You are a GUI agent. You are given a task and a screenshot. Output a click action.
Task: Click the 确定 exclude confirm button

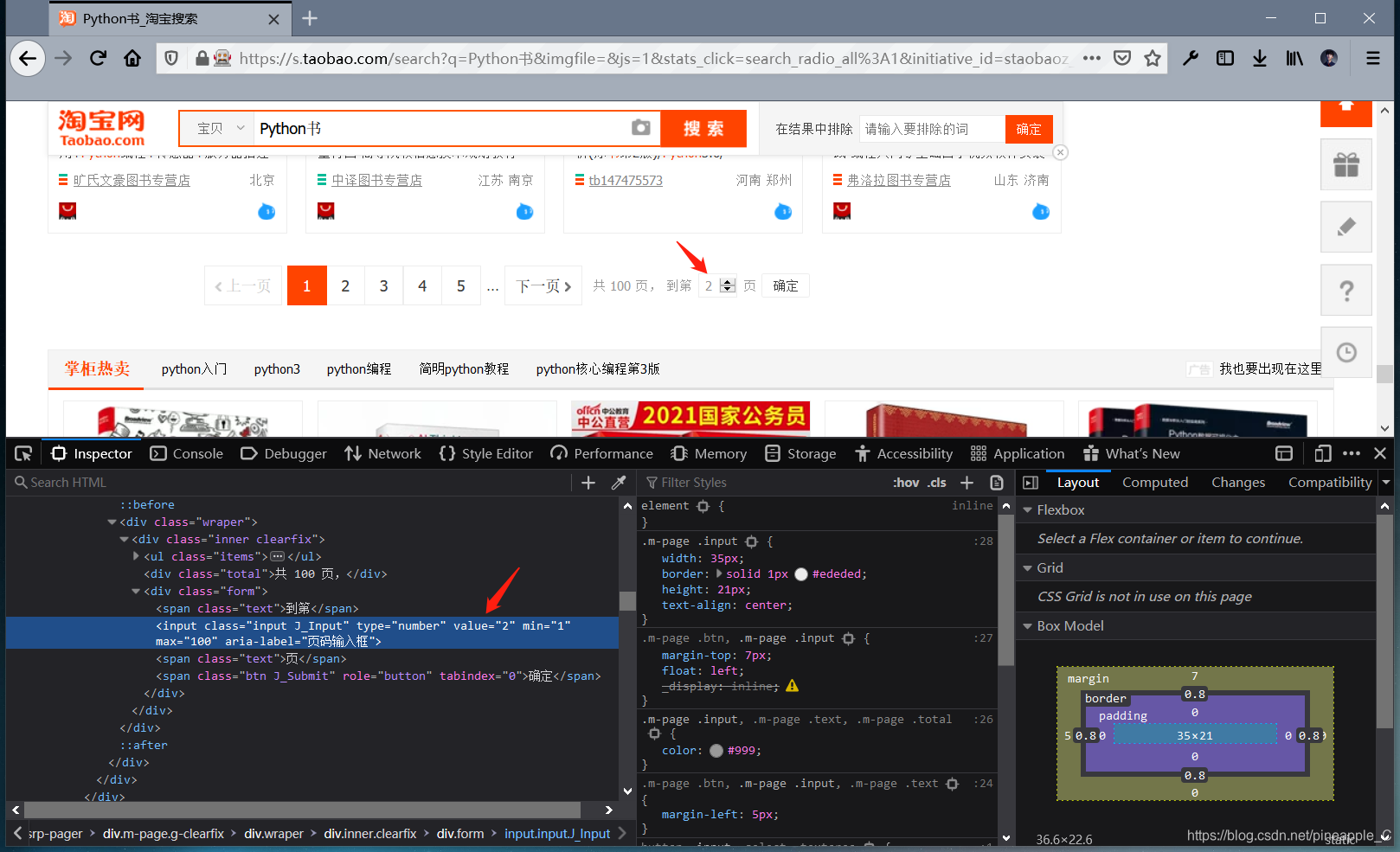[1029, 129]
